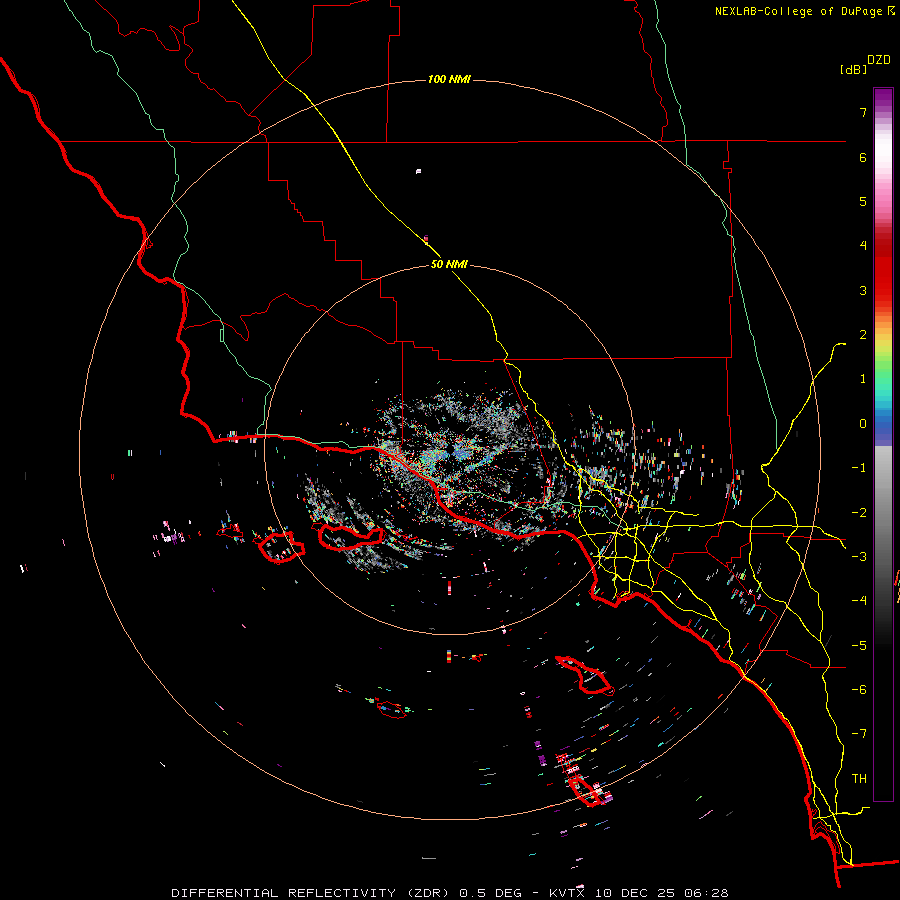Click the '[dB]' units label
900x900 pixels.
click(854, 70)
